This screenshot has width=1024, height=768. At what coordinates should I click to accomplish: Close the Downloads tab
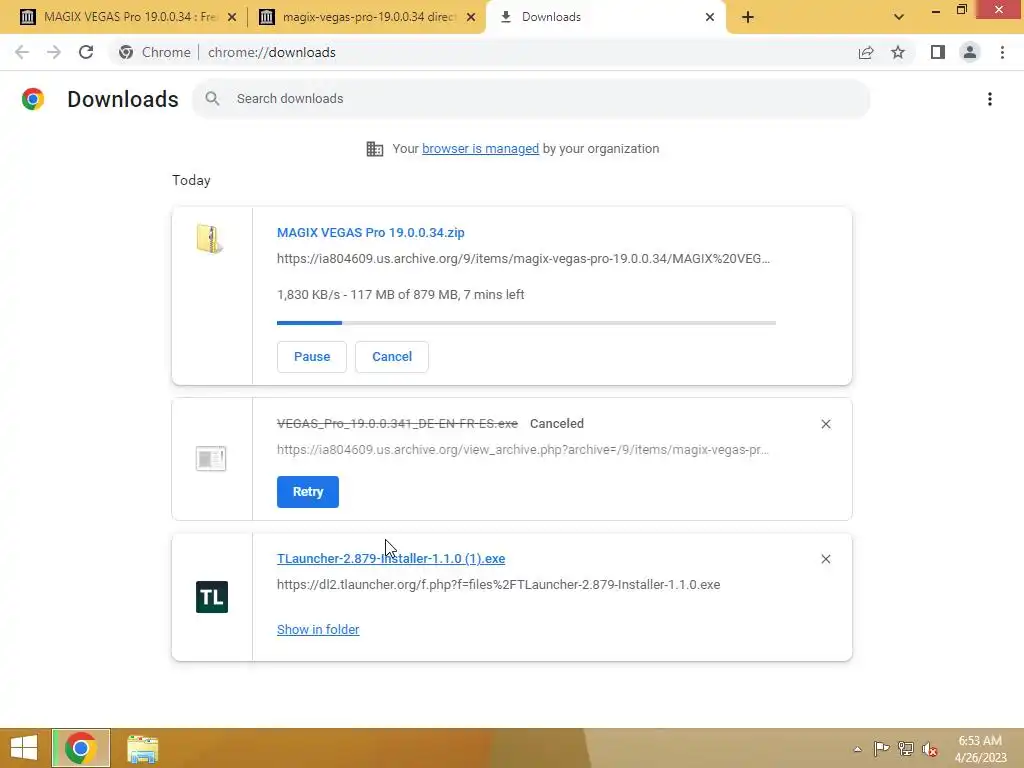pyautogui.click(x=710, y=17)
